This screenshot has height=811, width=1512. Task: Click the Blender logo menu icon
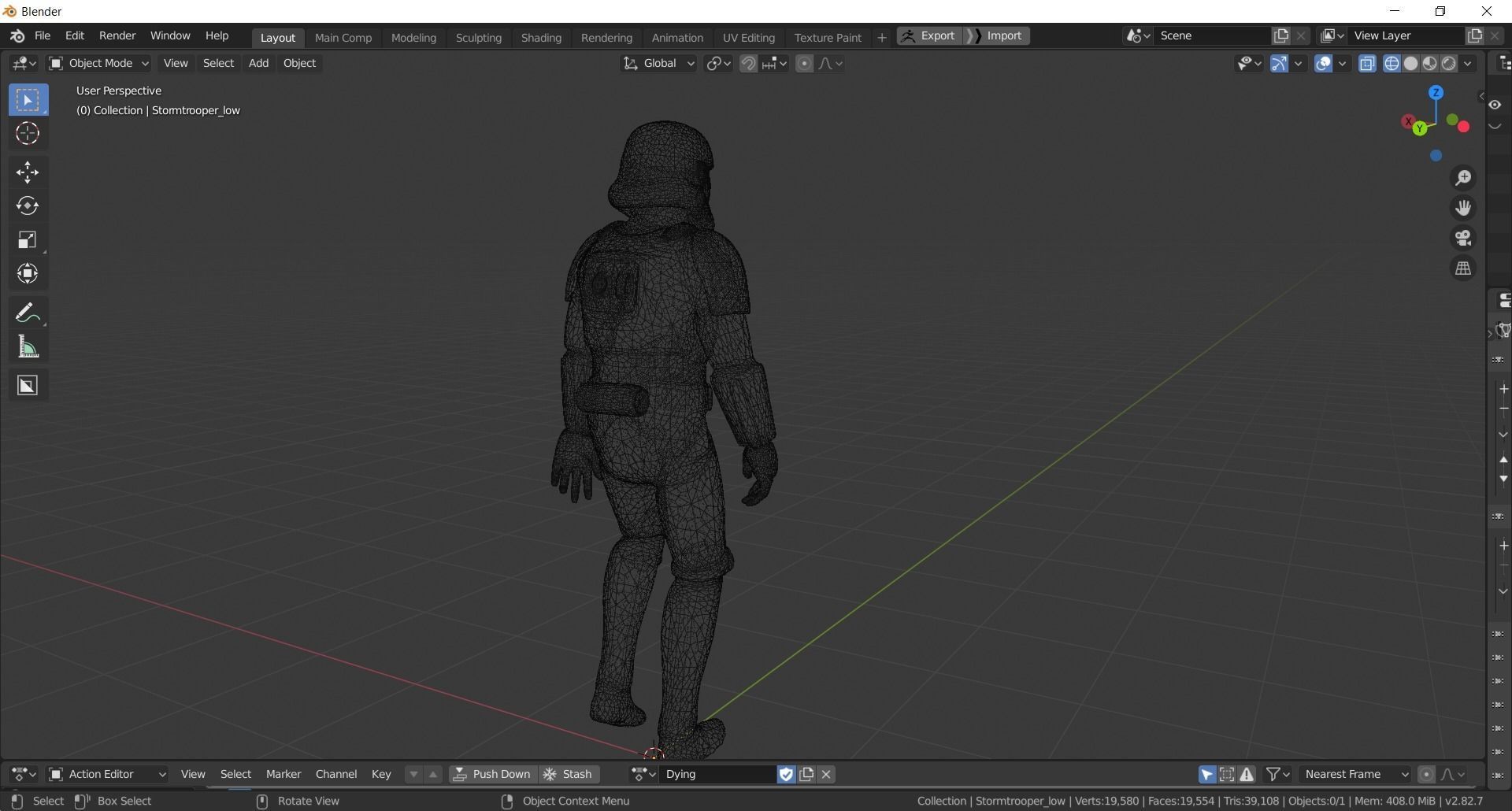point(17,36)
